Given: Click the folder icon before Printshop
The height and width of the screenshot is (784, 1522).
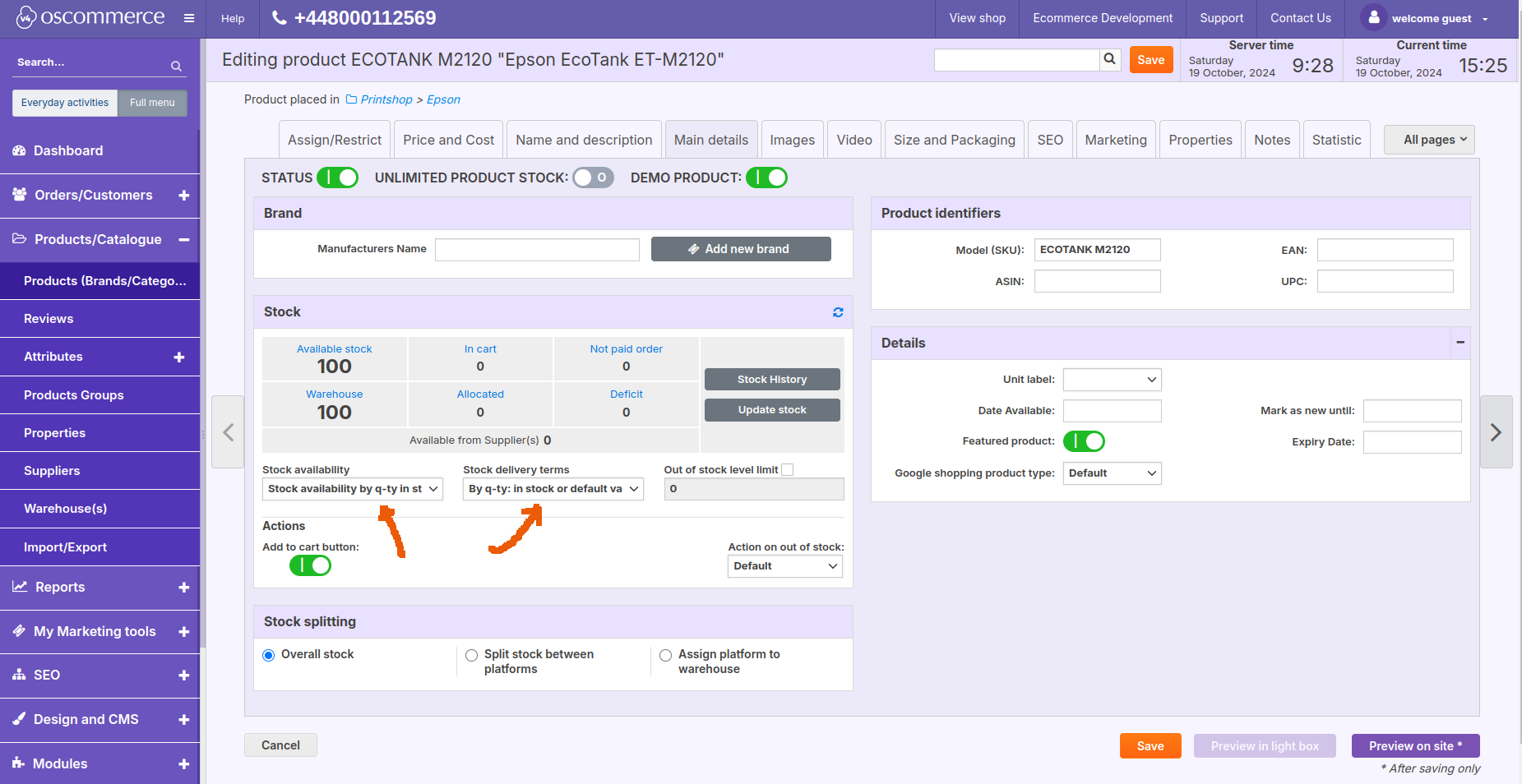Looking at the screenshot, I should pos(351,99).
